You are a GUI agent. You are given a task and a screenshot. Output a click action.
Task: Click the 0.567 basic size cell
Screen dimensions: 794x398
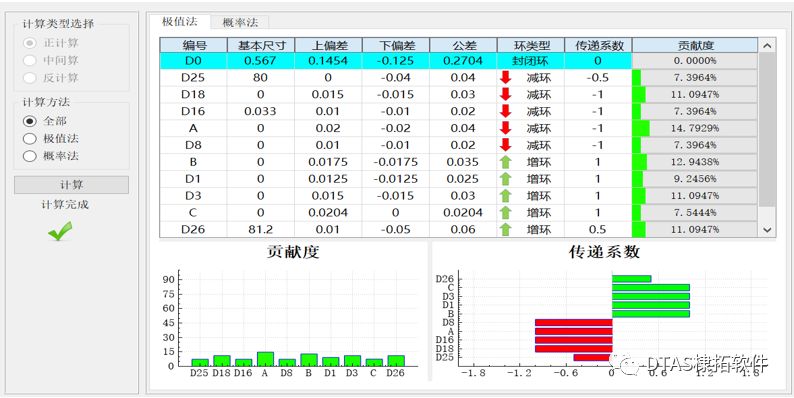(261, 61)
